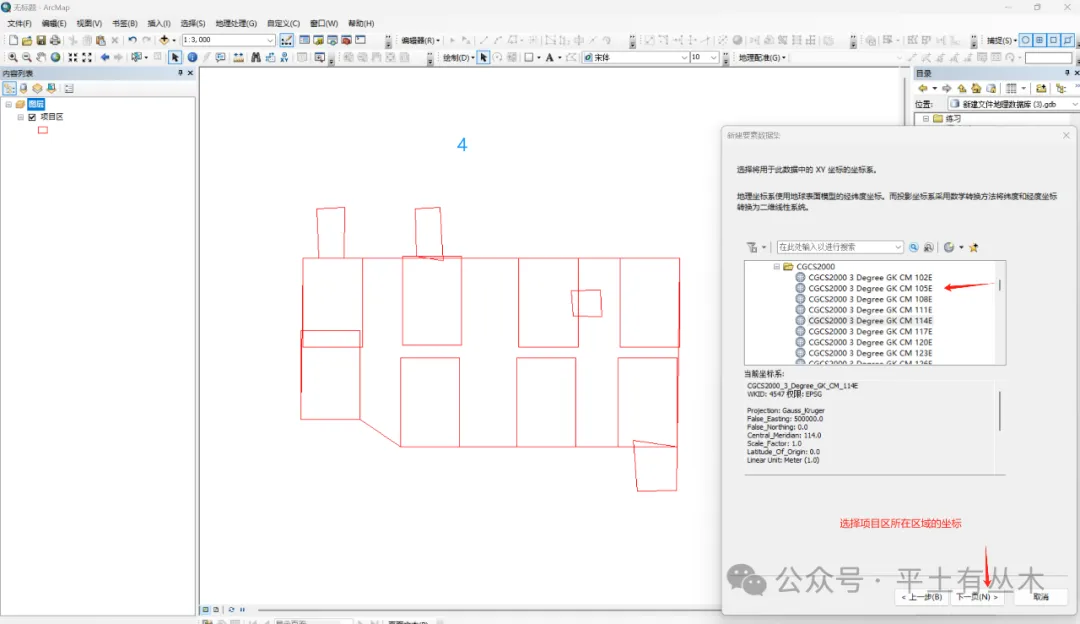1080x624 pixels.
Task: Click the spatial reference search magnifier
Action: tap(913, 247)
